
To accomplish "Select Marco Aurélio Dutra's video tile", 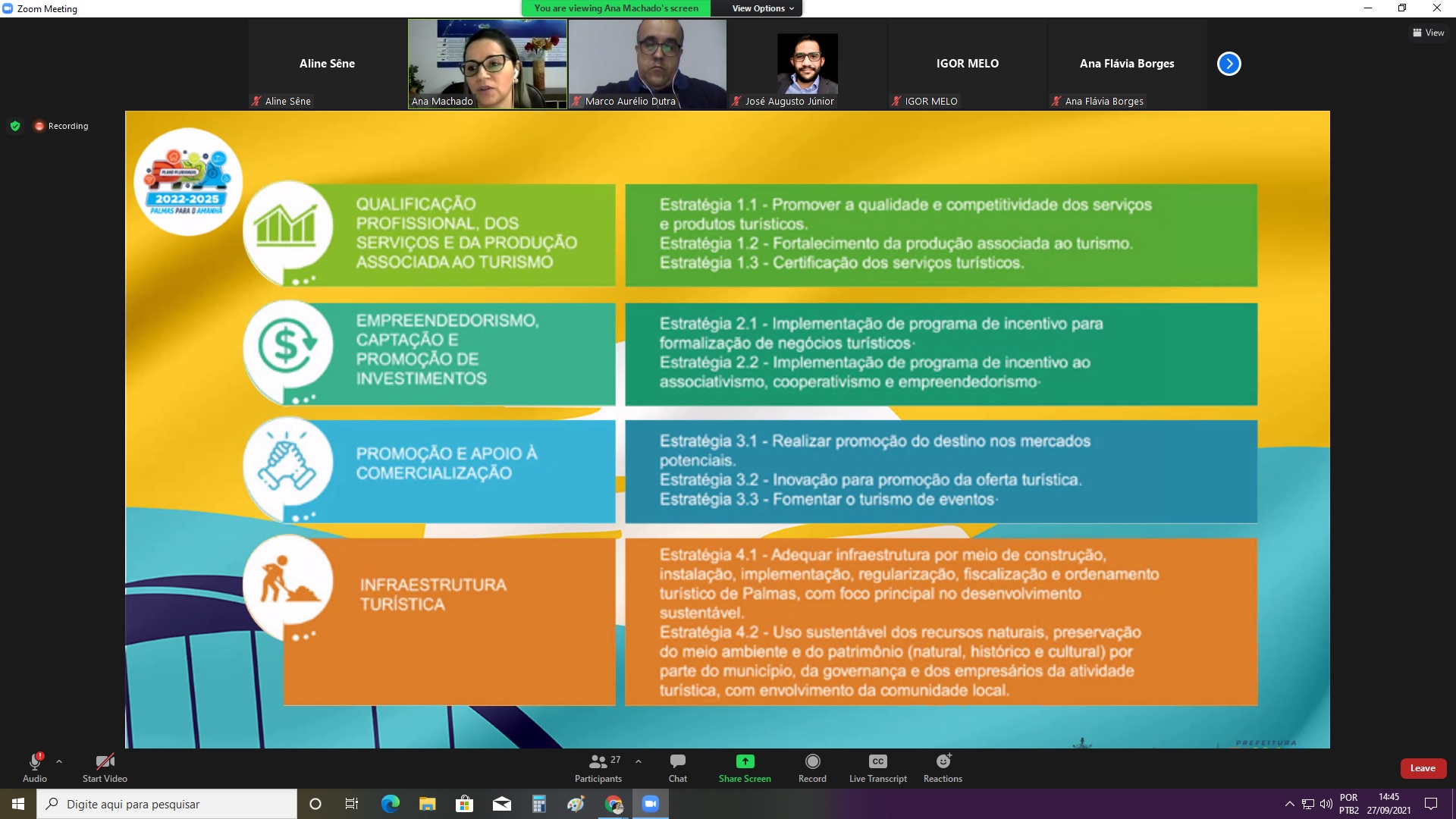I will point(647,64).
